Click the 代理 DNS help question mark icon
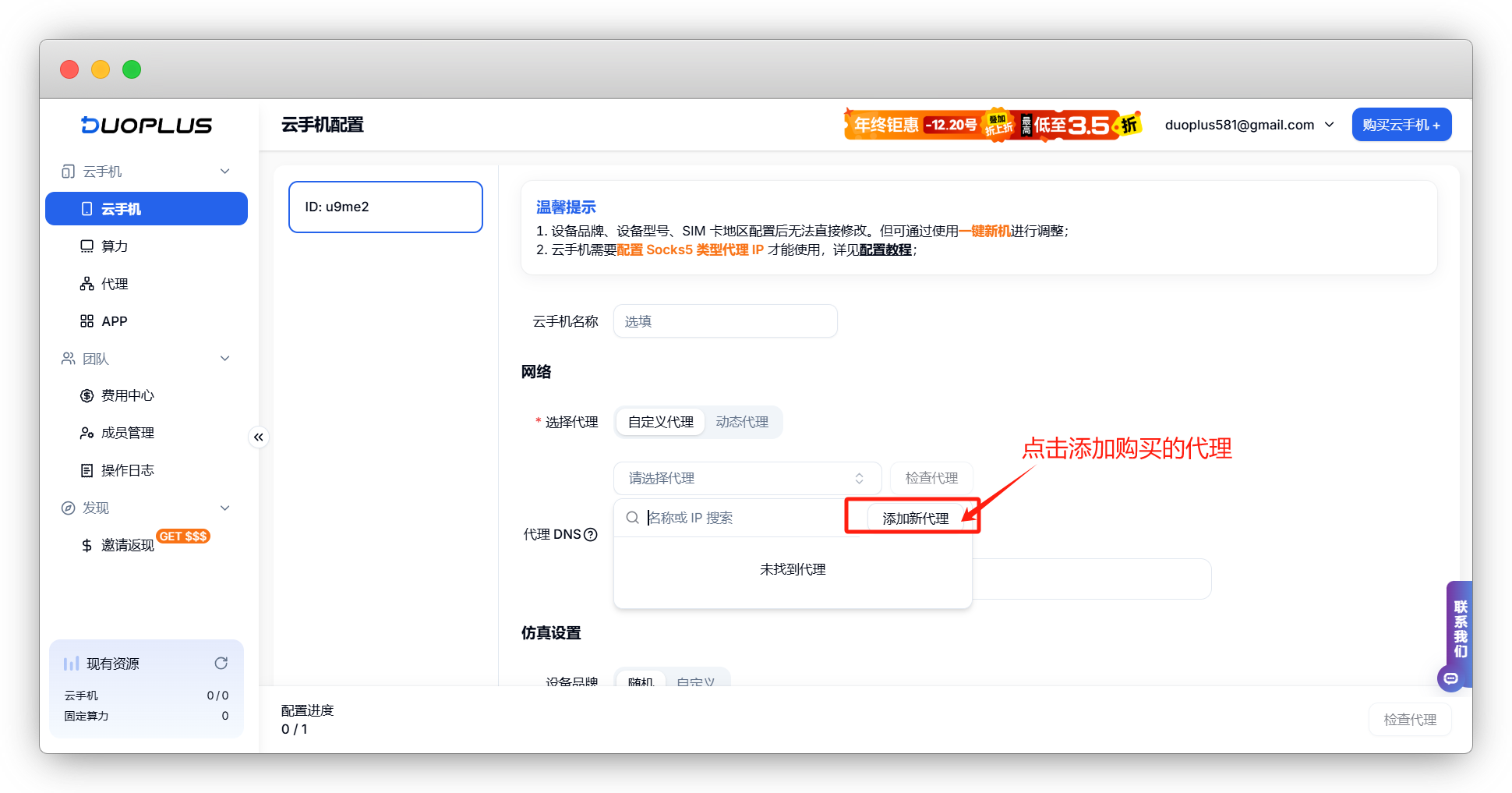This screenshot has height=793, width=1512. 591,534
